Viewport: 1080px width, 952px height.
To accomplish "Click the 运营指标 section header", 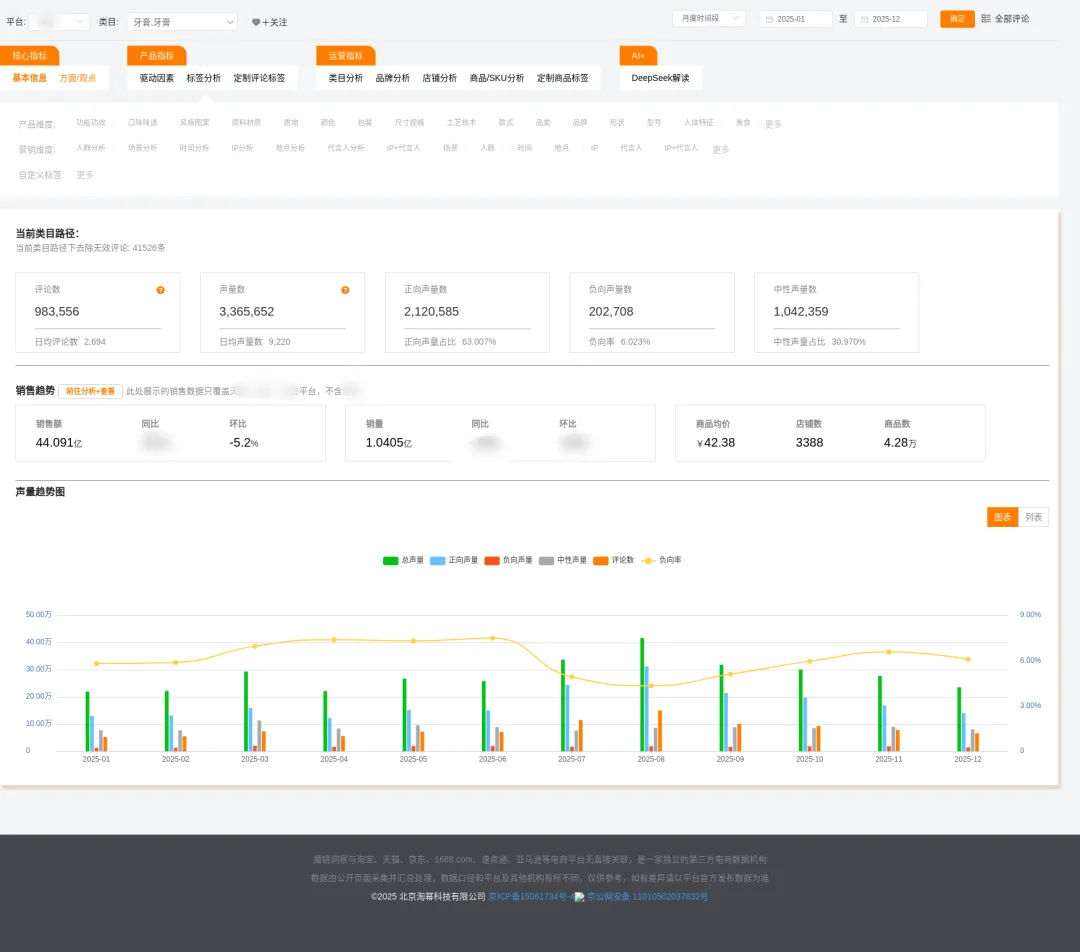I will pos(346,56).
